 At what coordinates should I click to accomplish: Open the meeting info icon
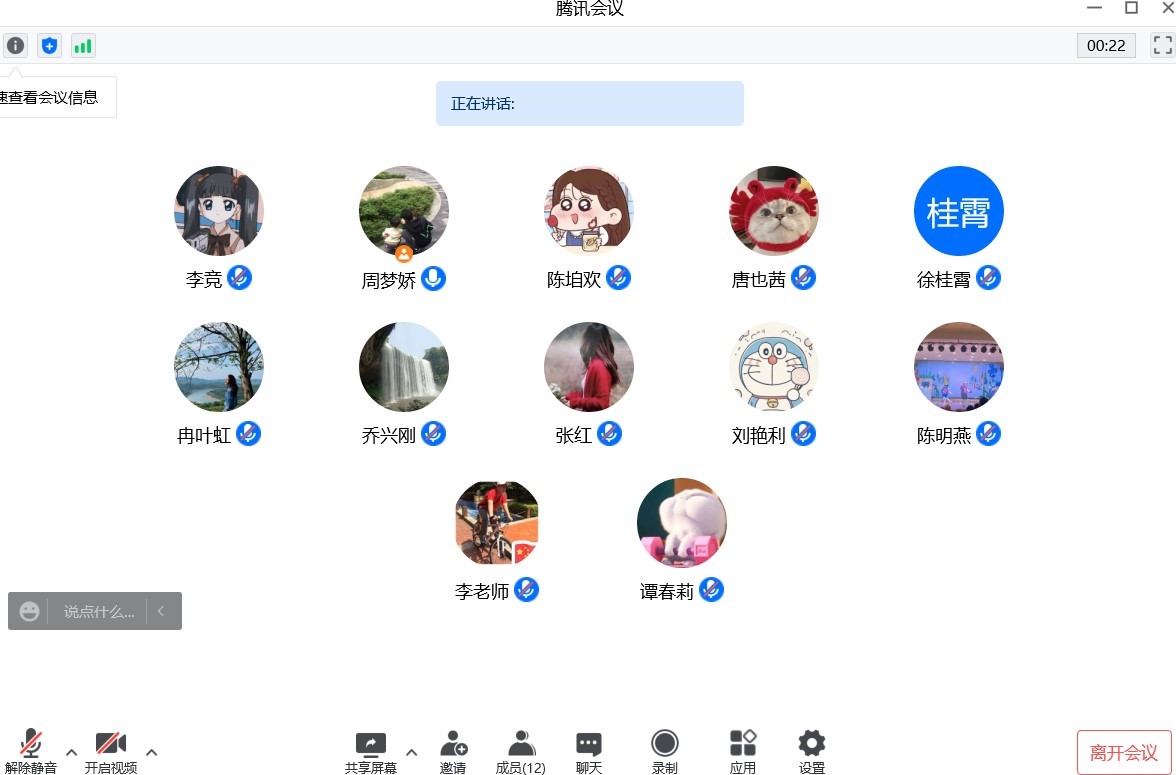[15, 46]
